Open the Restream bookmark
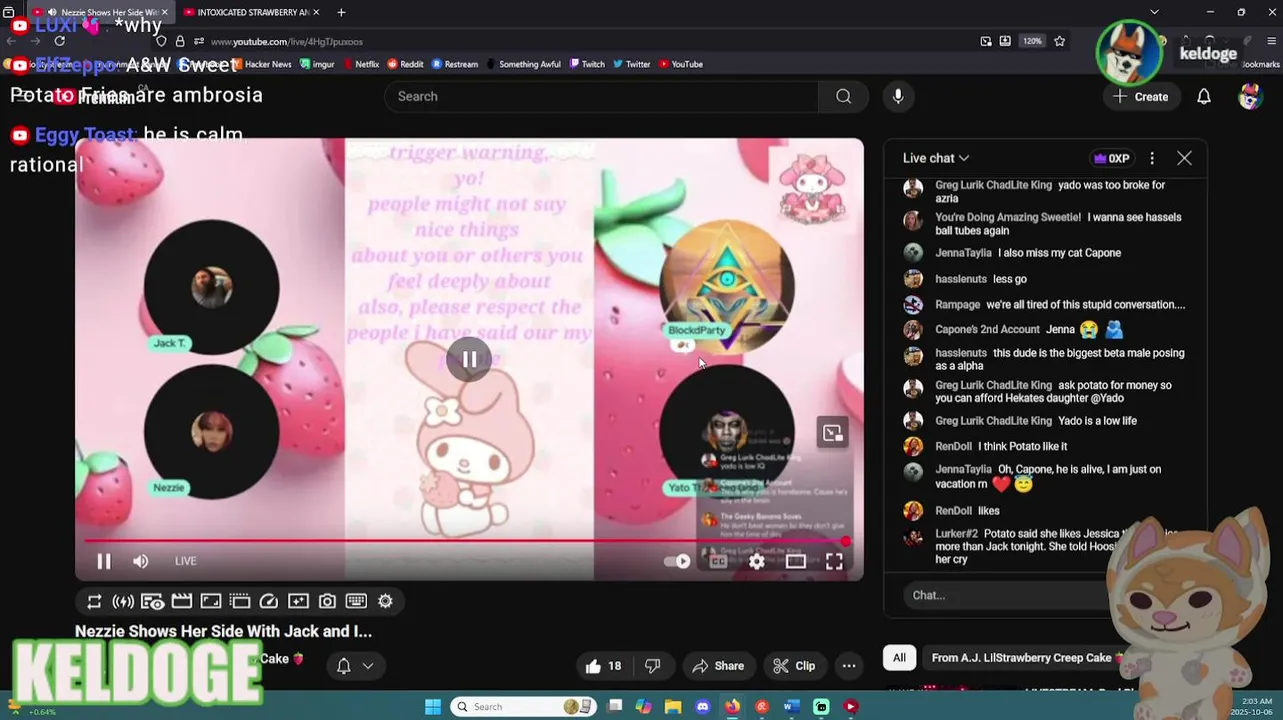This screenshot has width=1283, height=720. pos(455,64)
